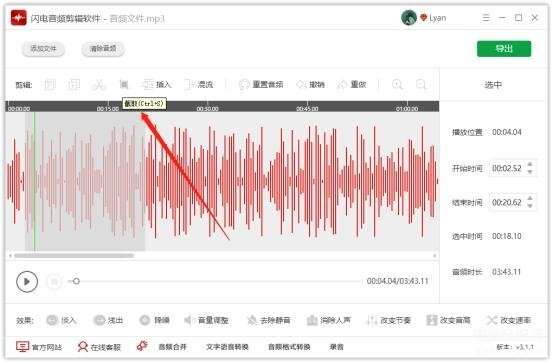This screenshot has width=553, height=364.
Task: Click the 混流 mix tool
Action: [x=199, y=85]
